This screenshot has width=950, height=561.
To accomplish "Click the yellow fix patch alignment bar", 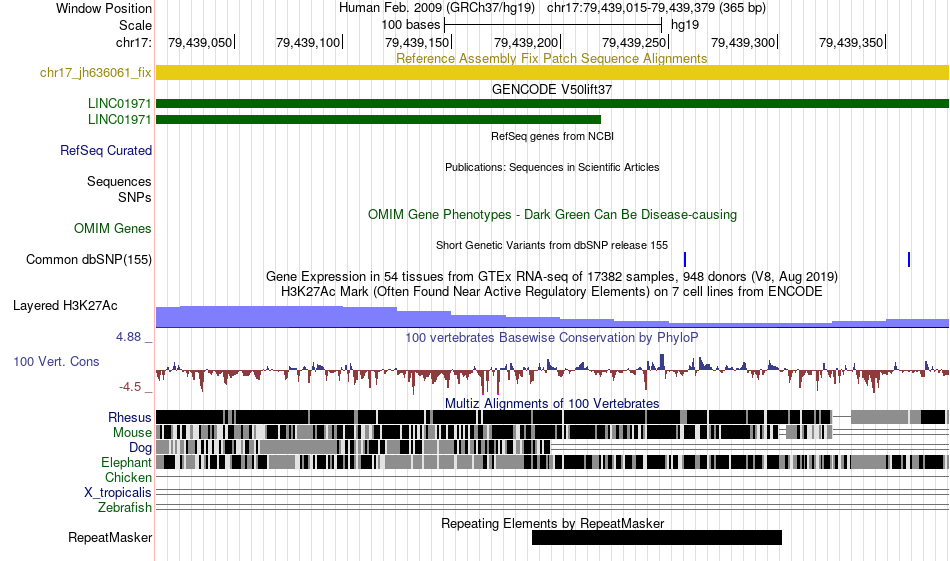I will point(552,72).
